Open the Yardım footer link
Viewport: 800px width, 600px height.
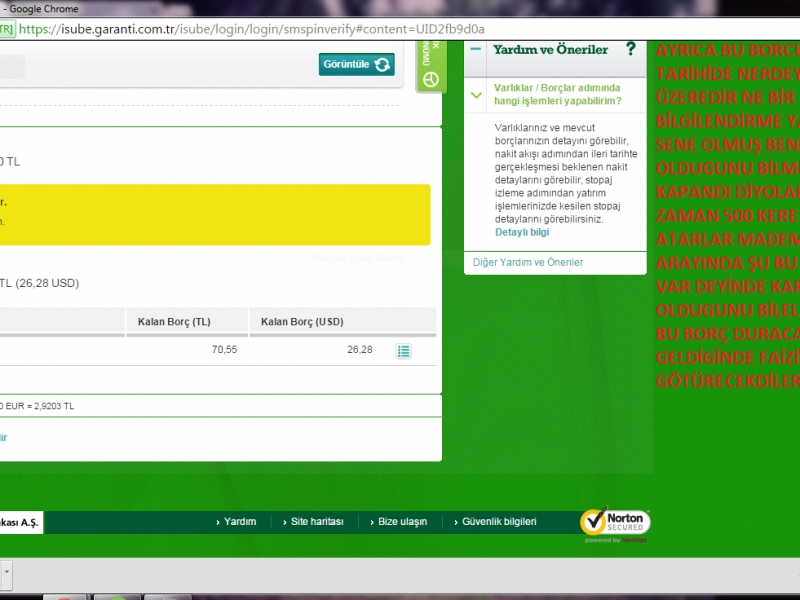coord(239,522)
